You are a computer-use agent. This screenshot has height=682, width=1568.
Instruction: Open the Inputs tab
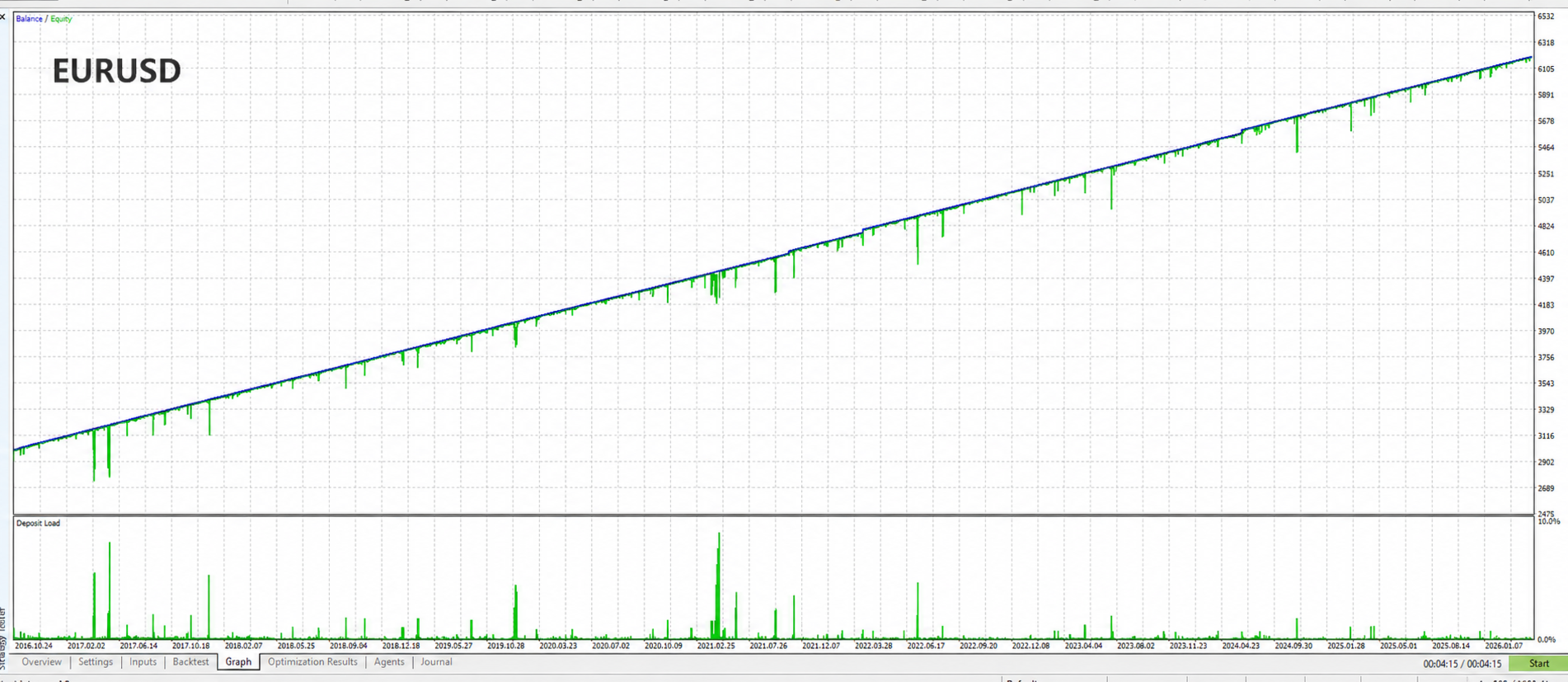click(143, 662)
